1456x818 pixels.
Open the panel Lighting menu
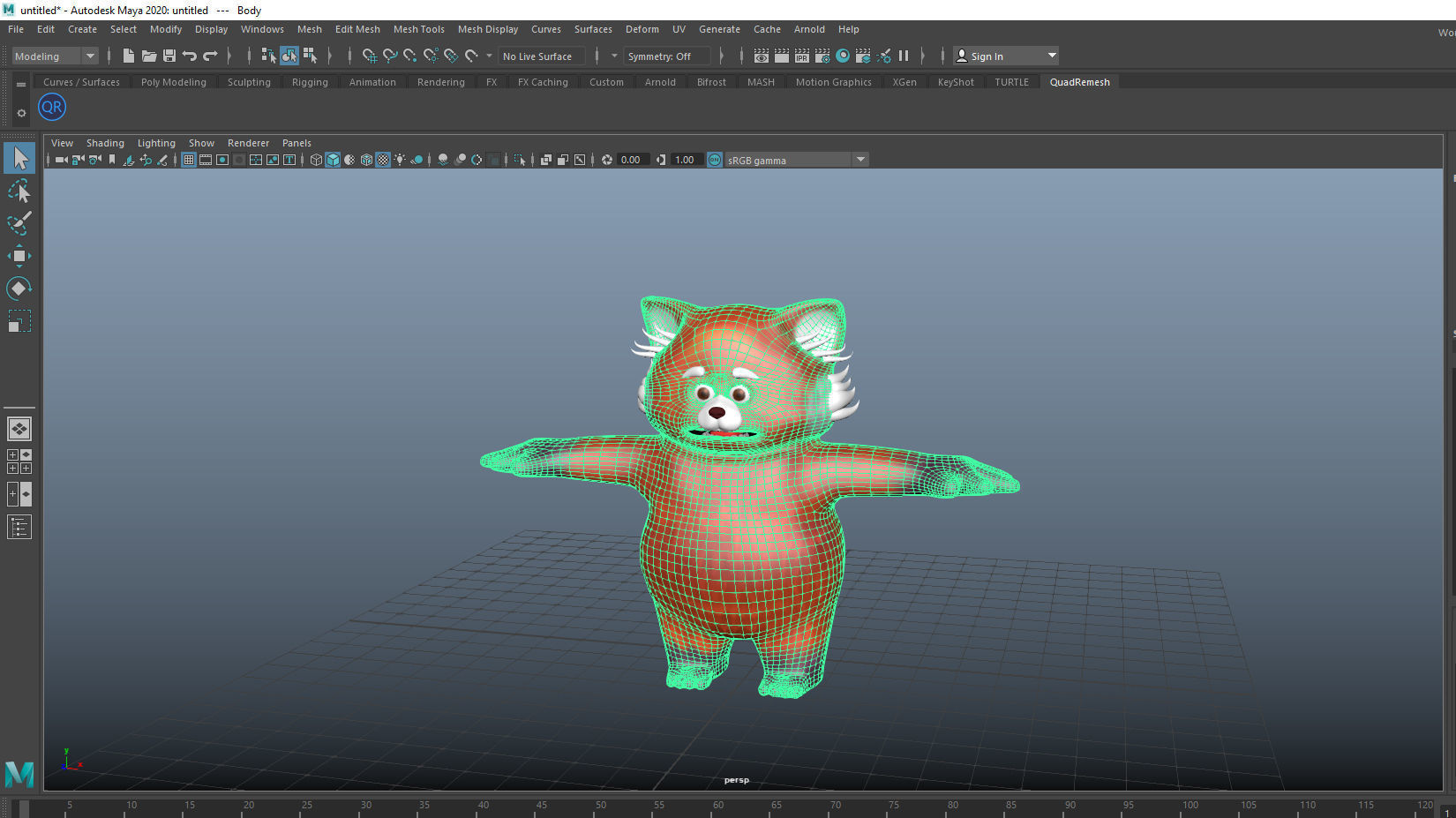coord(156,143)
